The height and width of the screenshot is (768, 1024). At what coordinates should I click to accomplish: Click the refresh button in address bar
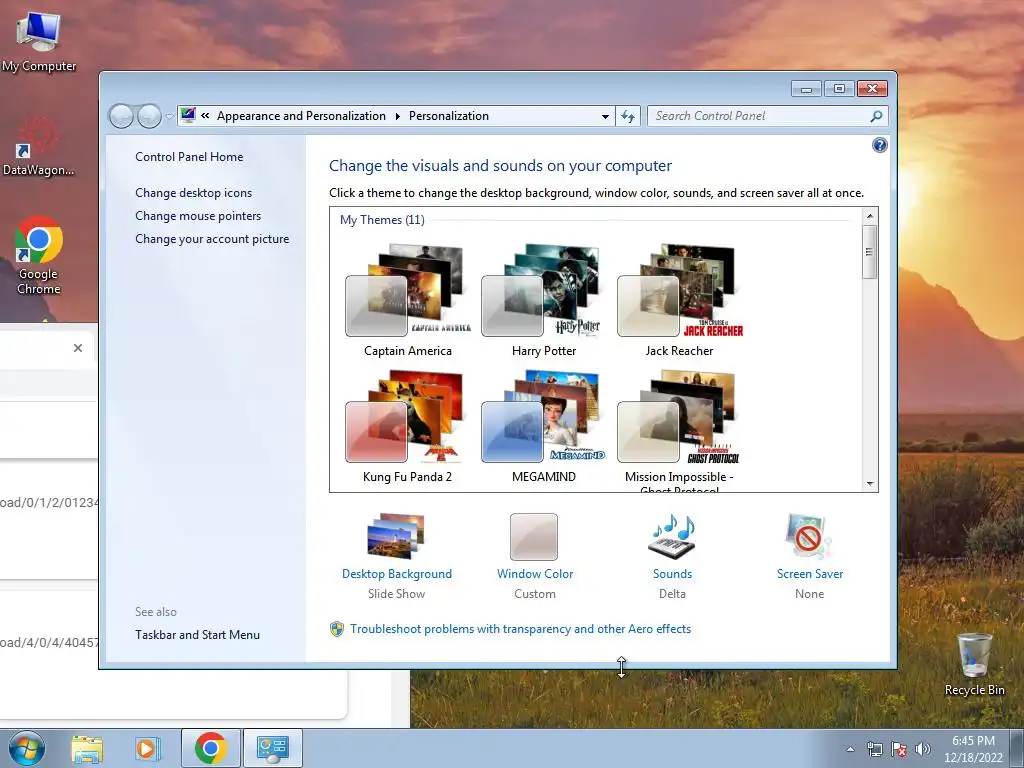[x=628, y=116]
